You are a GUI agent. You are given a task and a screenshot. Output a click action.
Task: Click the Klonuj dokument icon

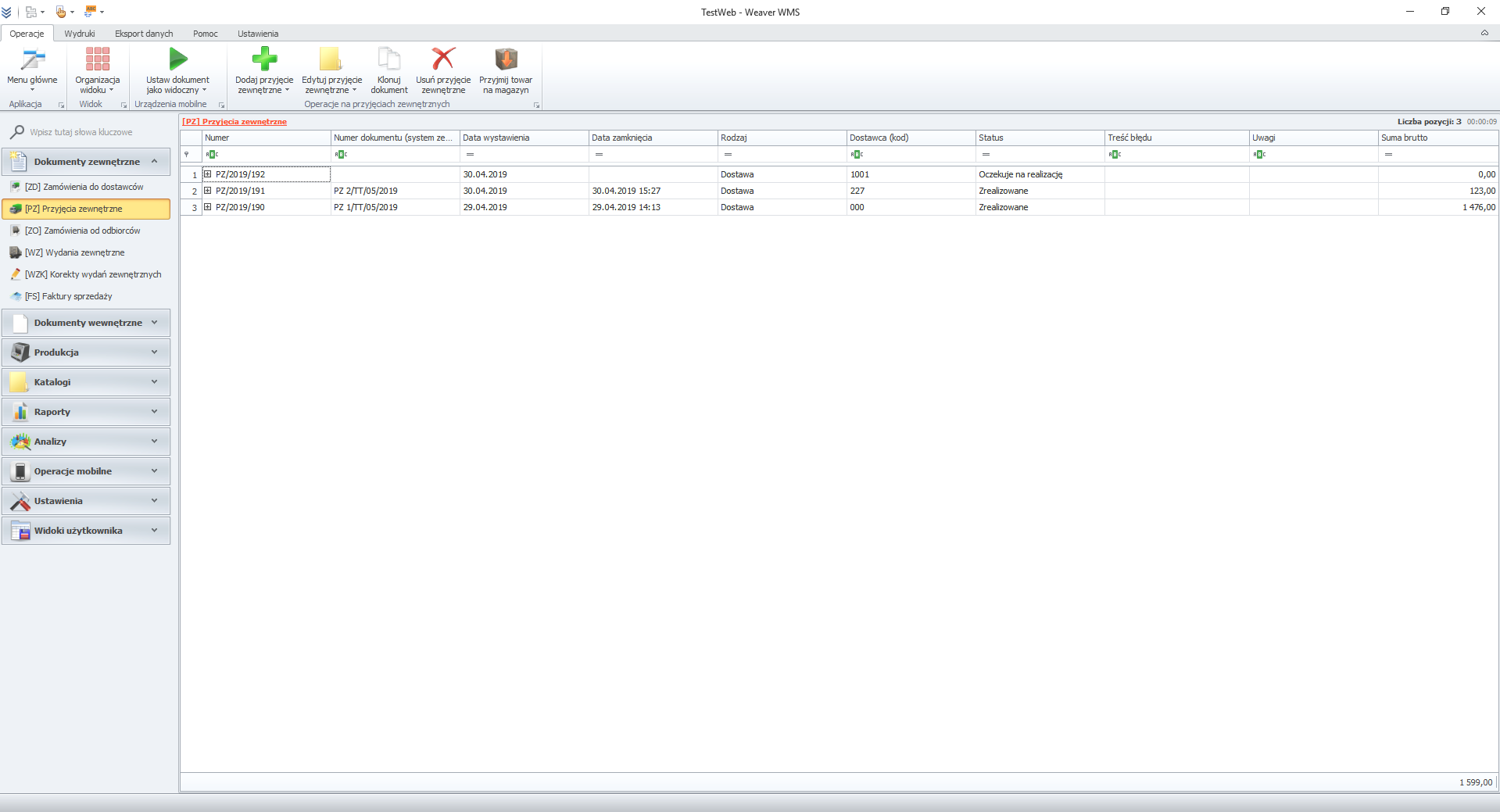pos(388,59)
